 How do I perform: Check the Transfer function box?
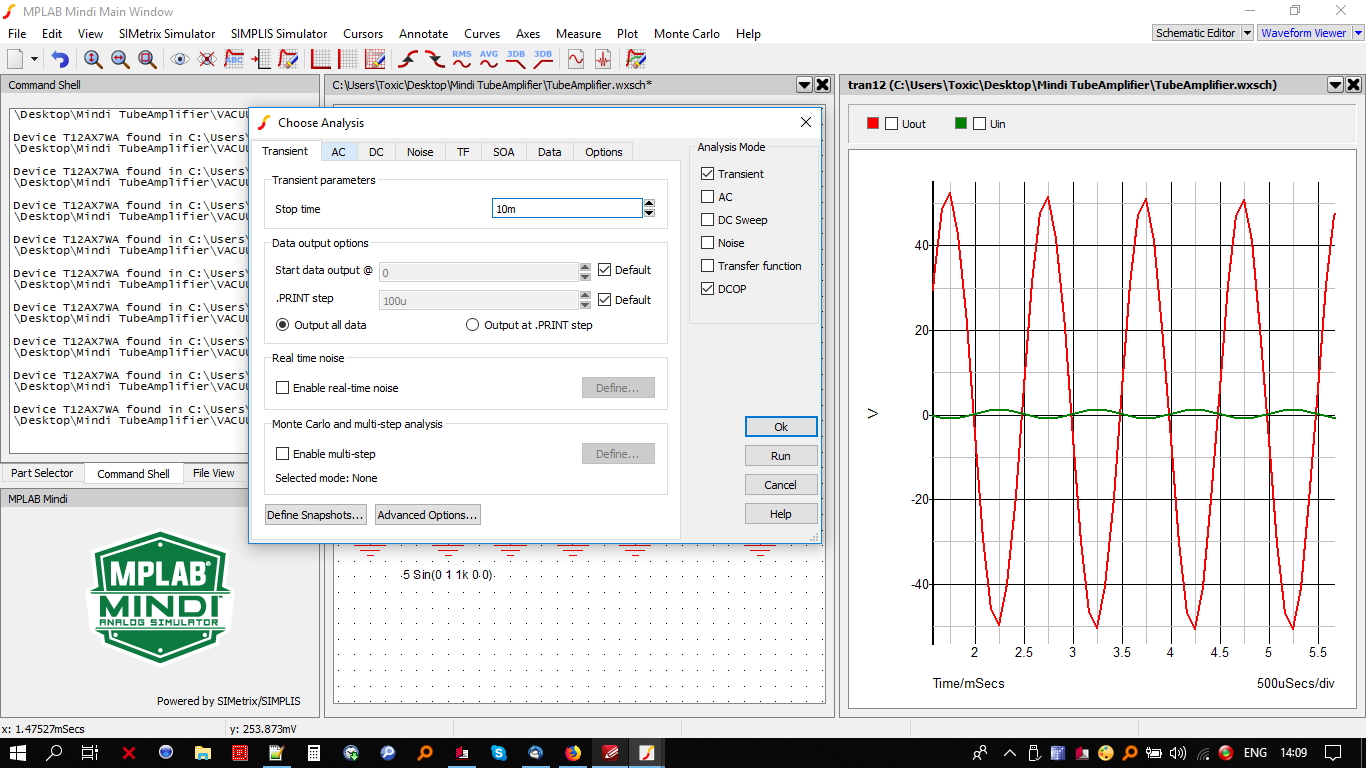[x=708, y=266]
